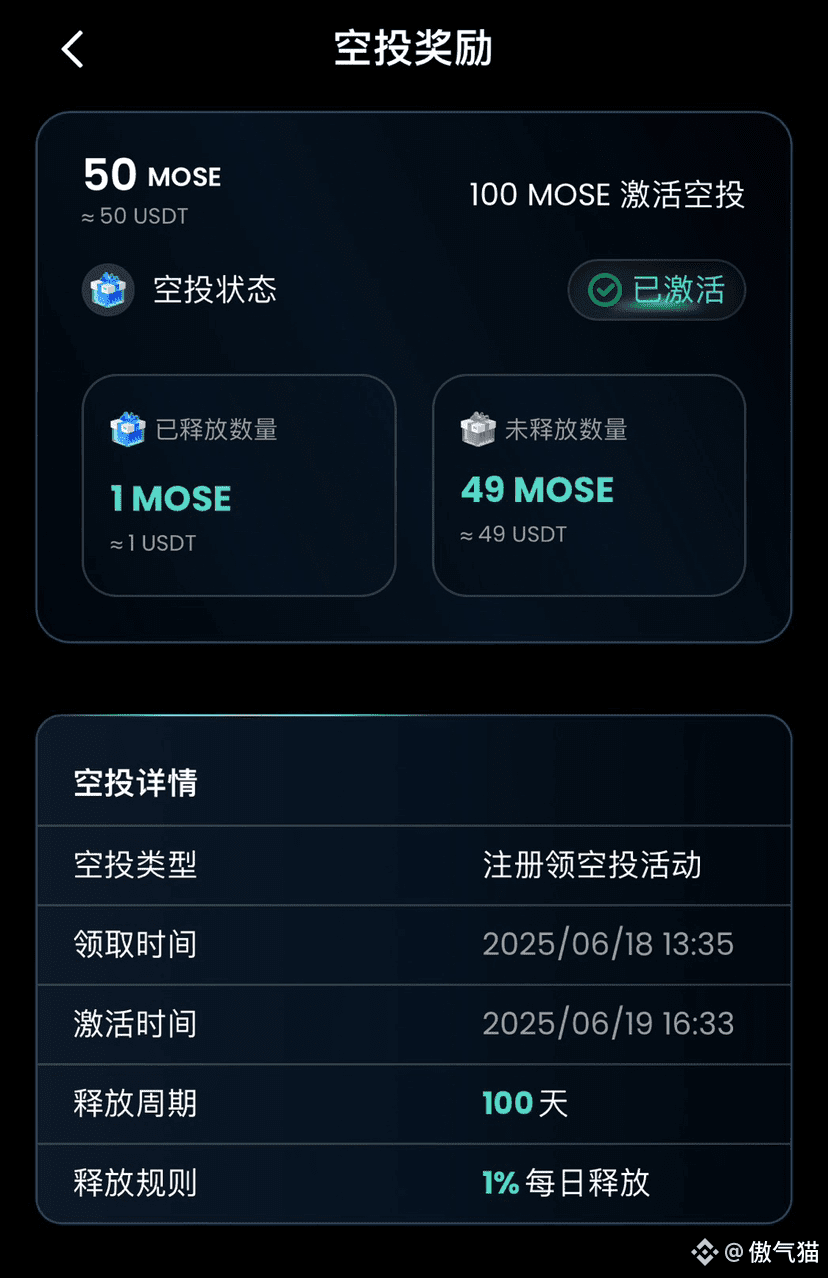
Task: Tap the 50 MOSE total amount
Action: pyautogui.click(x=152, y=175)
